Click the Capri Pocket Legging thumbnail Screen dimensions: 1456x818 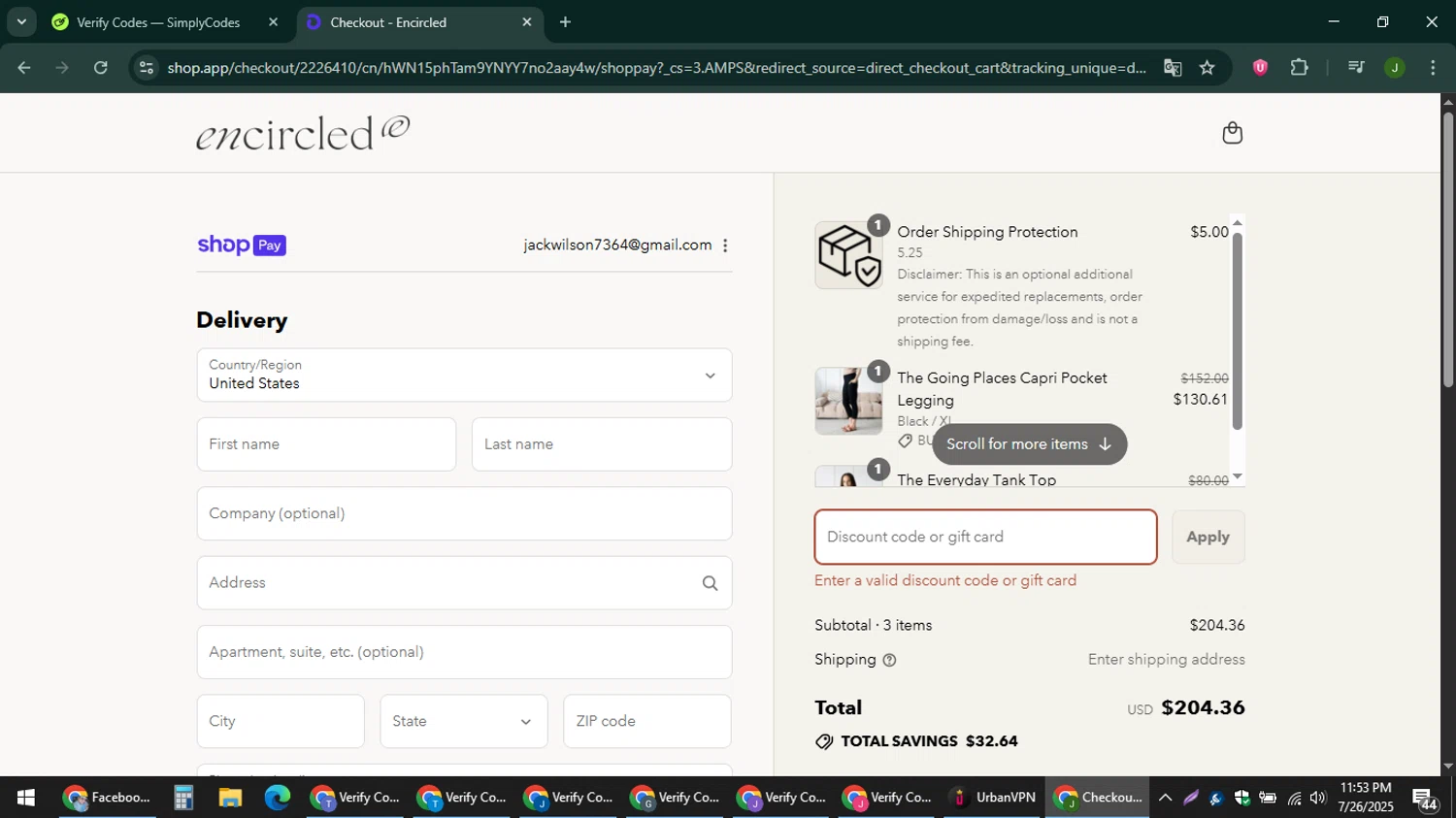pyautogui.click(x=848, y=401)
